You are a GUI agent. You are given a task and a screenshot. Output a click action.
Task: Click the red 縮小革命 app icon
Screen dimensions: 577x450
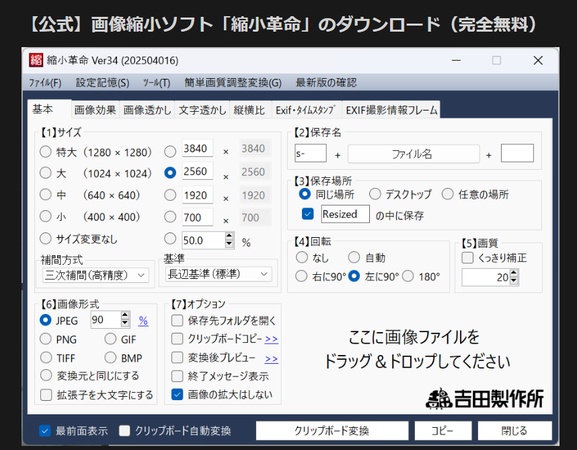click(x=36, y=60)
